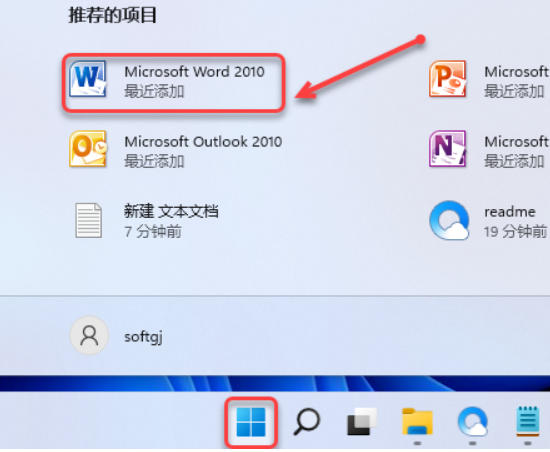Click the 19 分钟前 timestamp text
The width and height of the screenshot is (550, 452).
coord(515,232)
